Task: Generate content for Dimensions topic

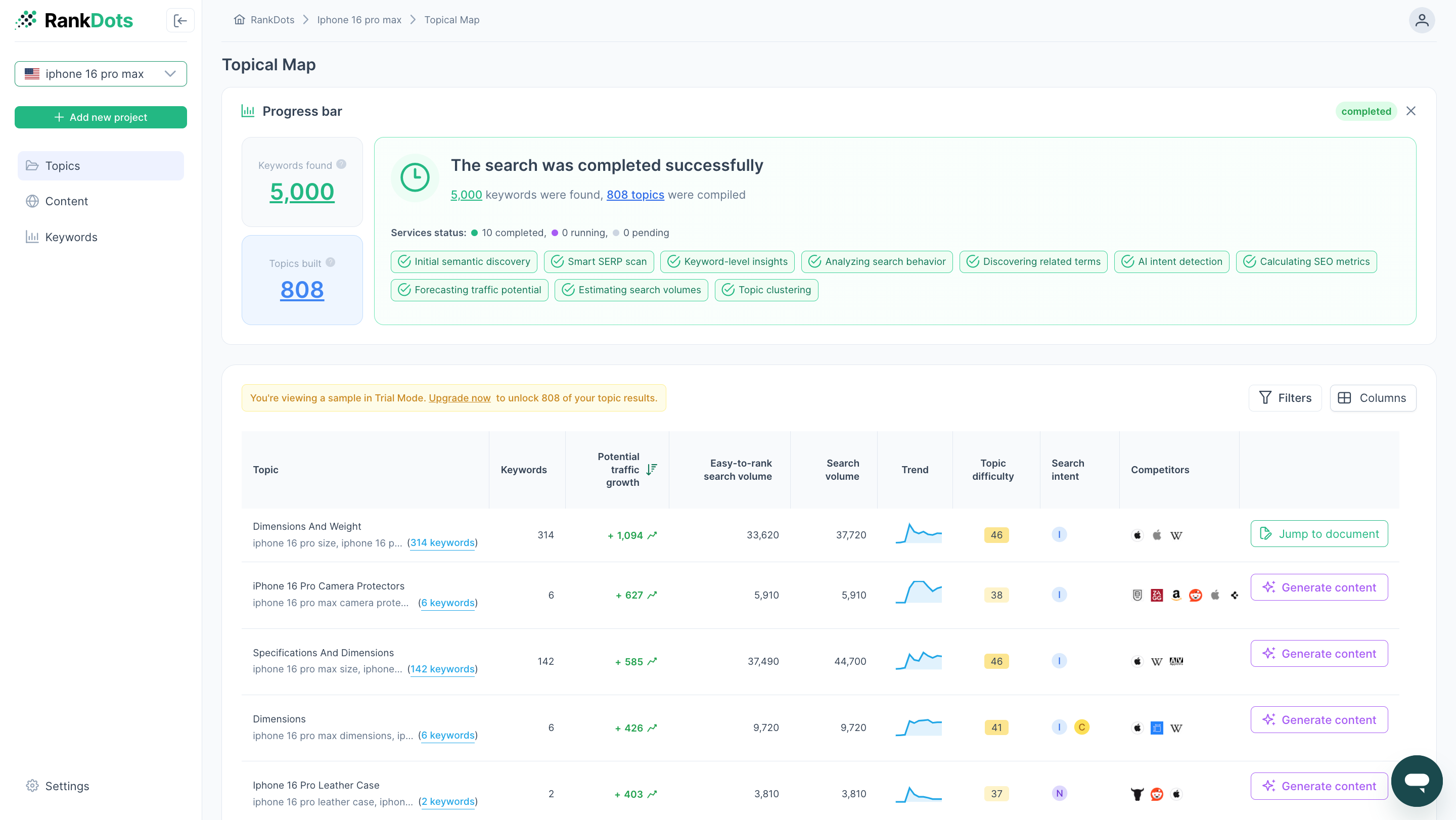Action: [1318, 720]
